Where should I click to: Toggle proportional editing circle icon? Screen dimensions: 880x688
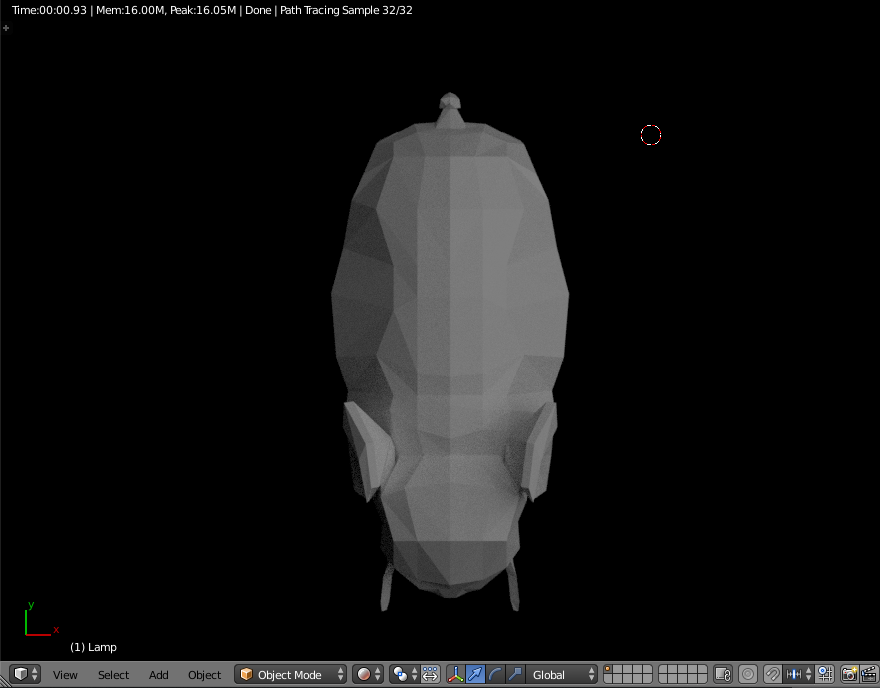(x=748, y=674)
